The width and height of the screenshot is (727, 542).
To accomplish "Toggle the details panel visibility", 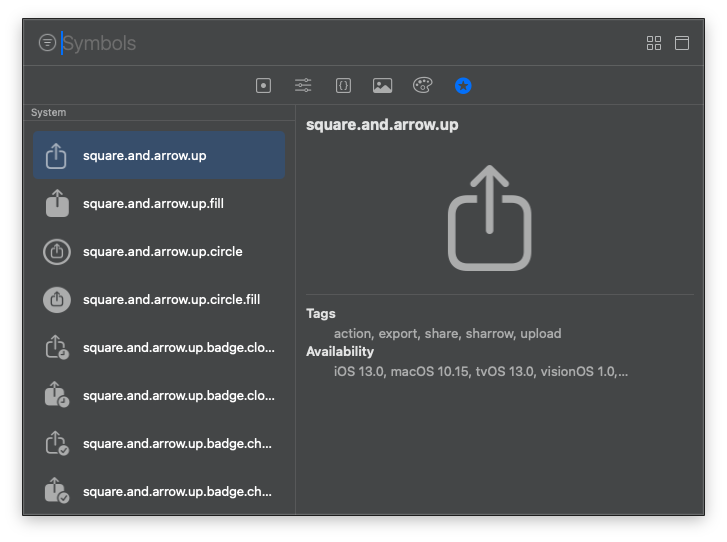I will 682,43.
